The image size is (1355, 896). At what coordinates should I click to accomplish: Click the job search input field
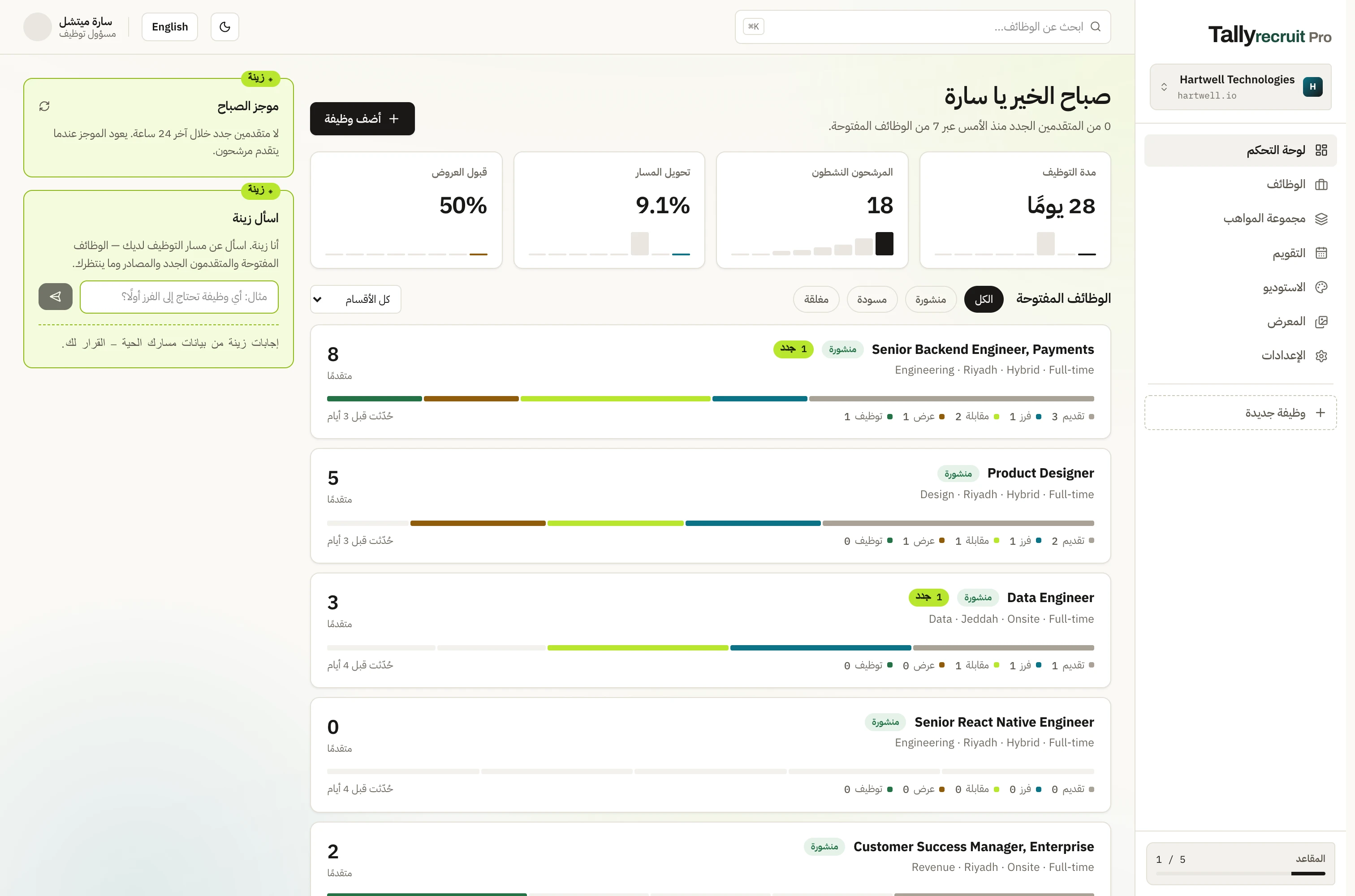pos(923,27)
